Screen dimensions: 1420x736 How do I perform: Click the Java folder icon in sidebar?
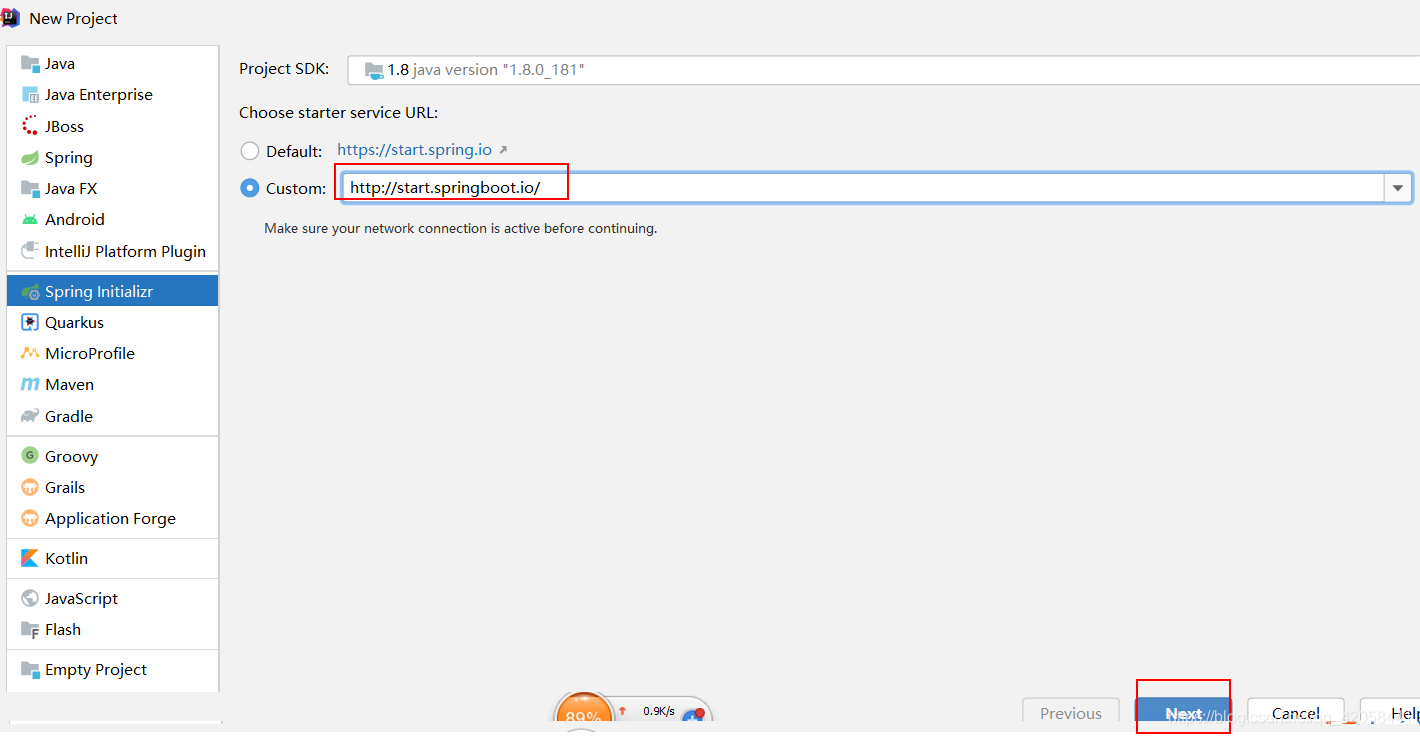(x=30, y=63)
